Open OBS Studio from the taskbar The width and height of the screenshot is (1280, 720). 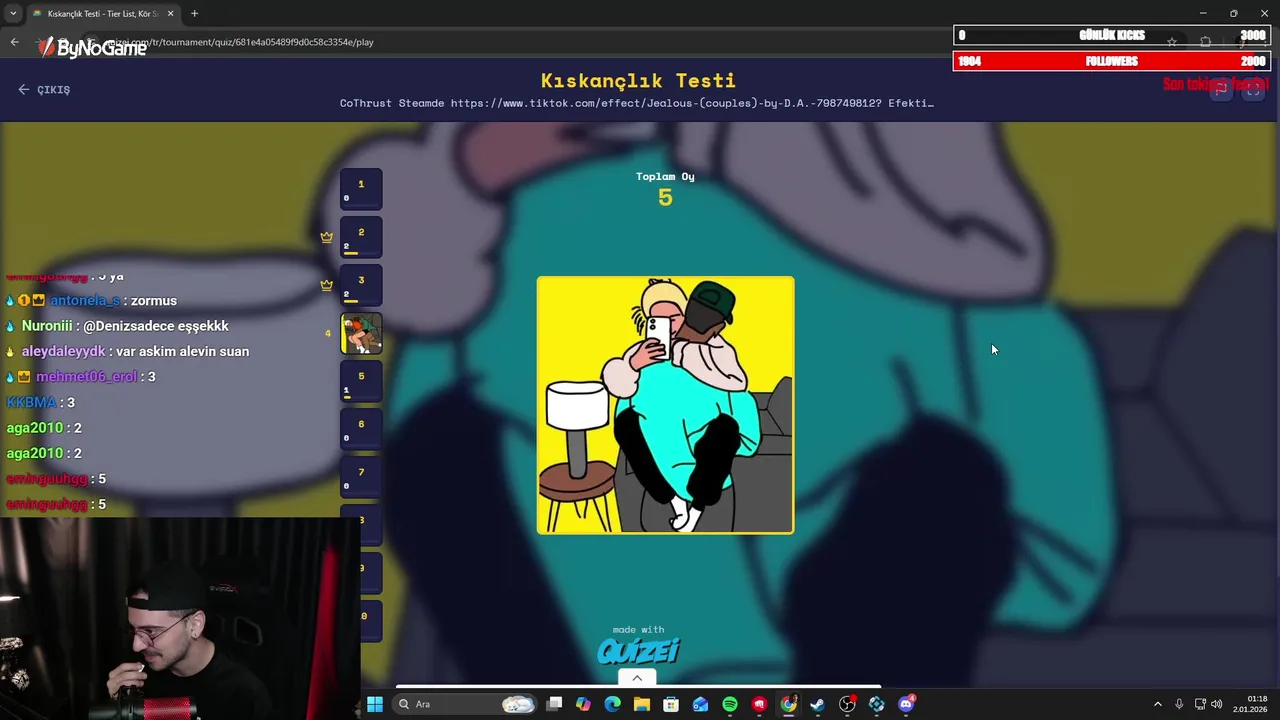(x=847, y=704)
